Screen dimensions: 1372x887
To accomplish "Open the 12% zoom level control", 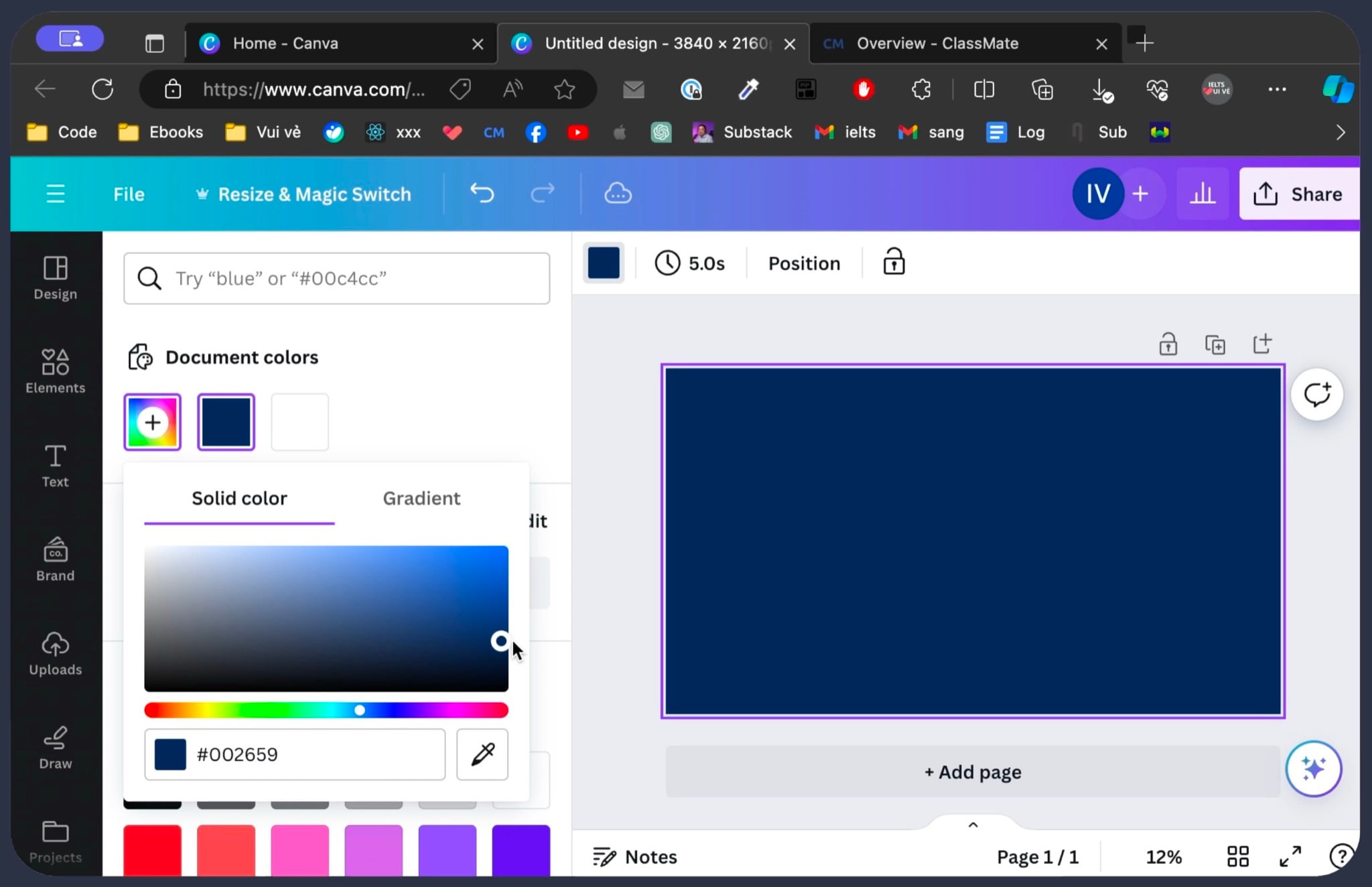I will (1164, 857).
